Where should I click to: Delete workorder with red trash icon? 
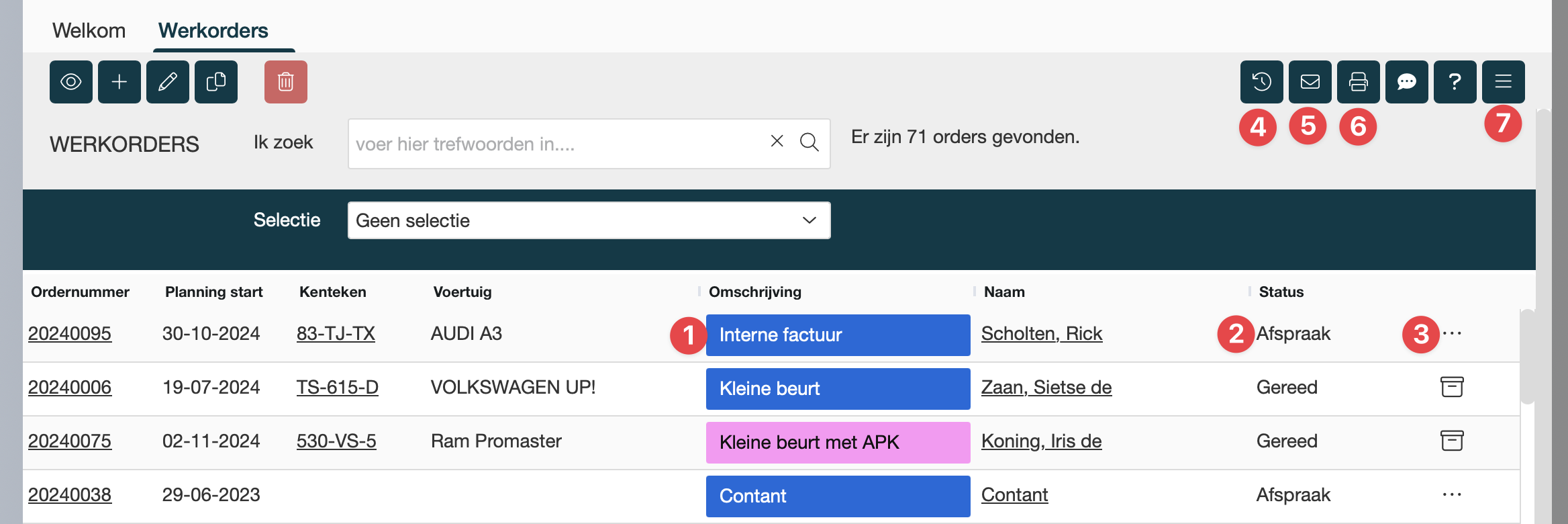point(286,82)
